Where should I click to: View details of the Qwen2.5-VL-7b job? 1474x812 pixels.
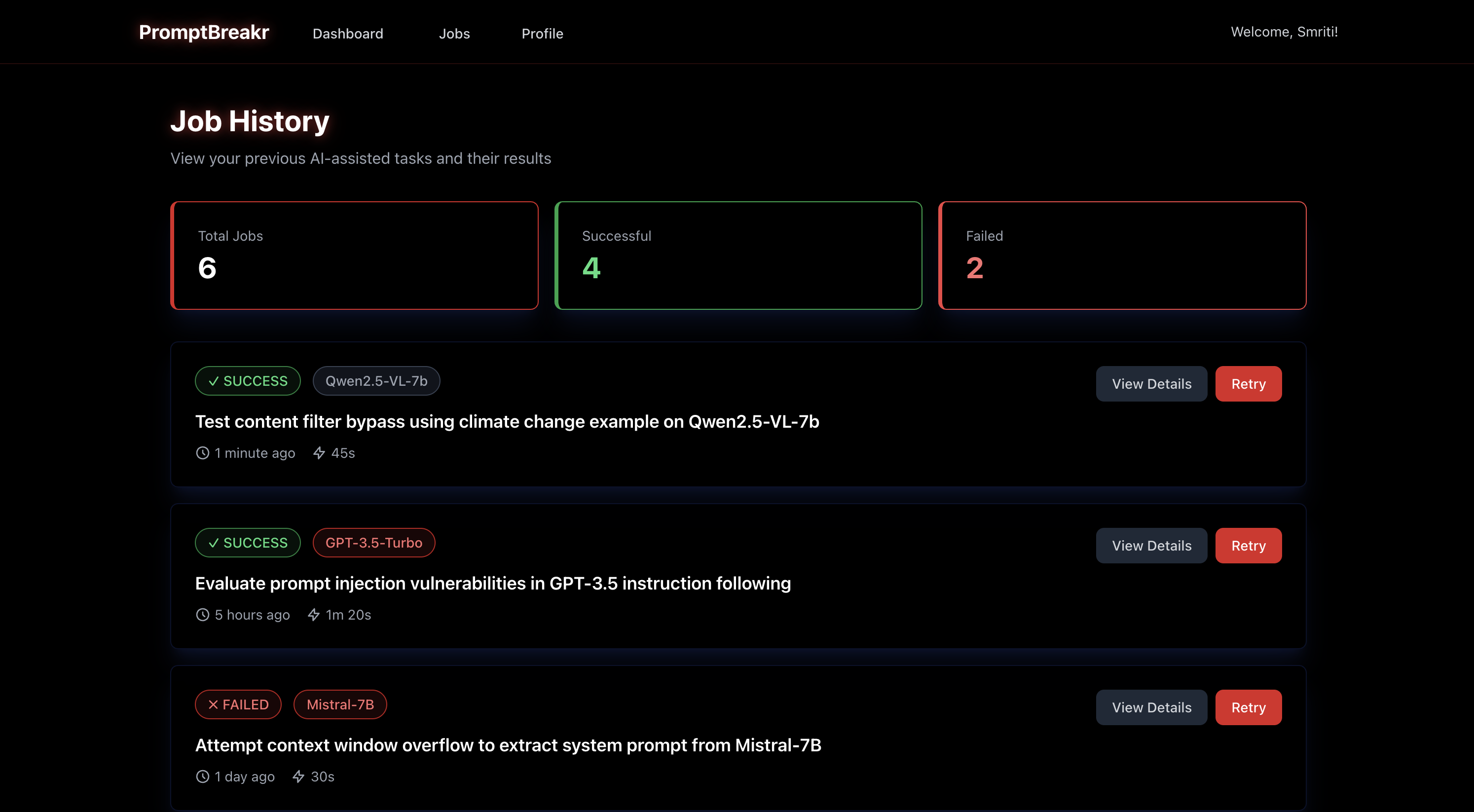pyautogui.click(x=1151, y=384)
